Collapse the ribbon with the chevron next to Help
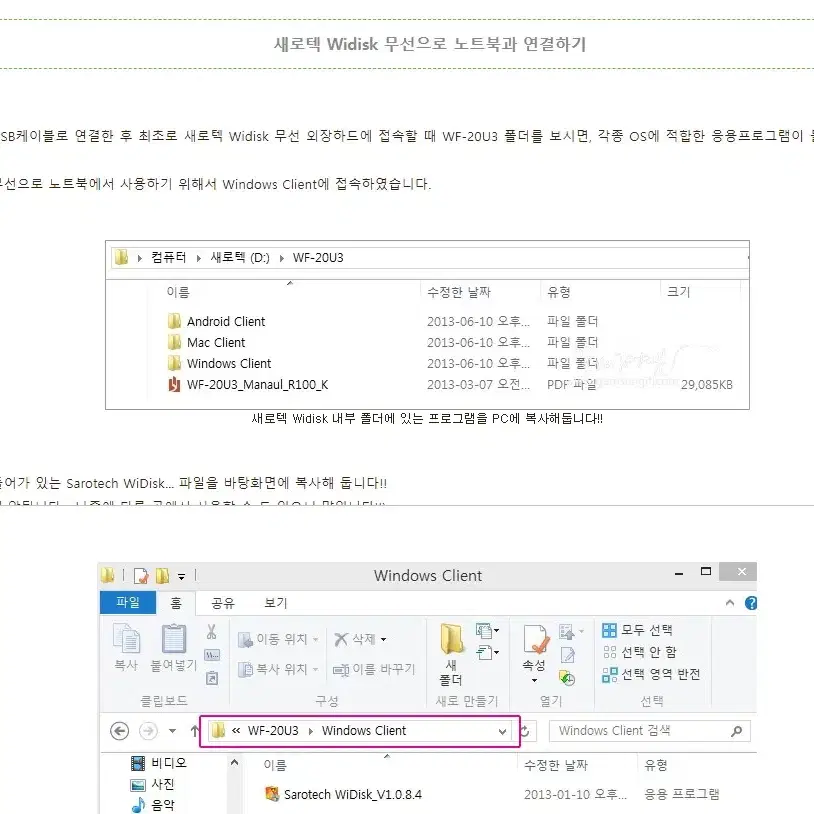The image size is (814, 814). (730, 603)
